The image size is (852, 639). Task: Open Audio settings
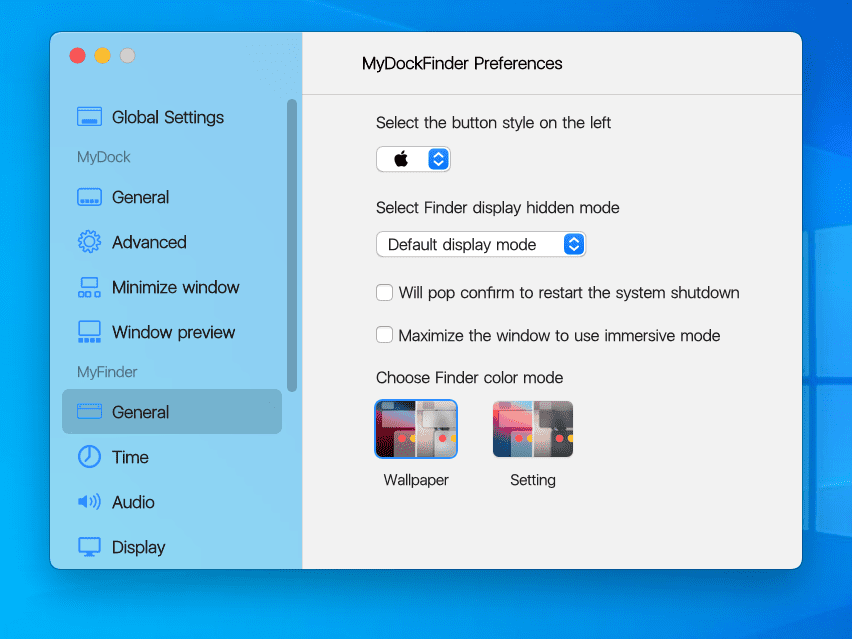click(x=172, y=502)
